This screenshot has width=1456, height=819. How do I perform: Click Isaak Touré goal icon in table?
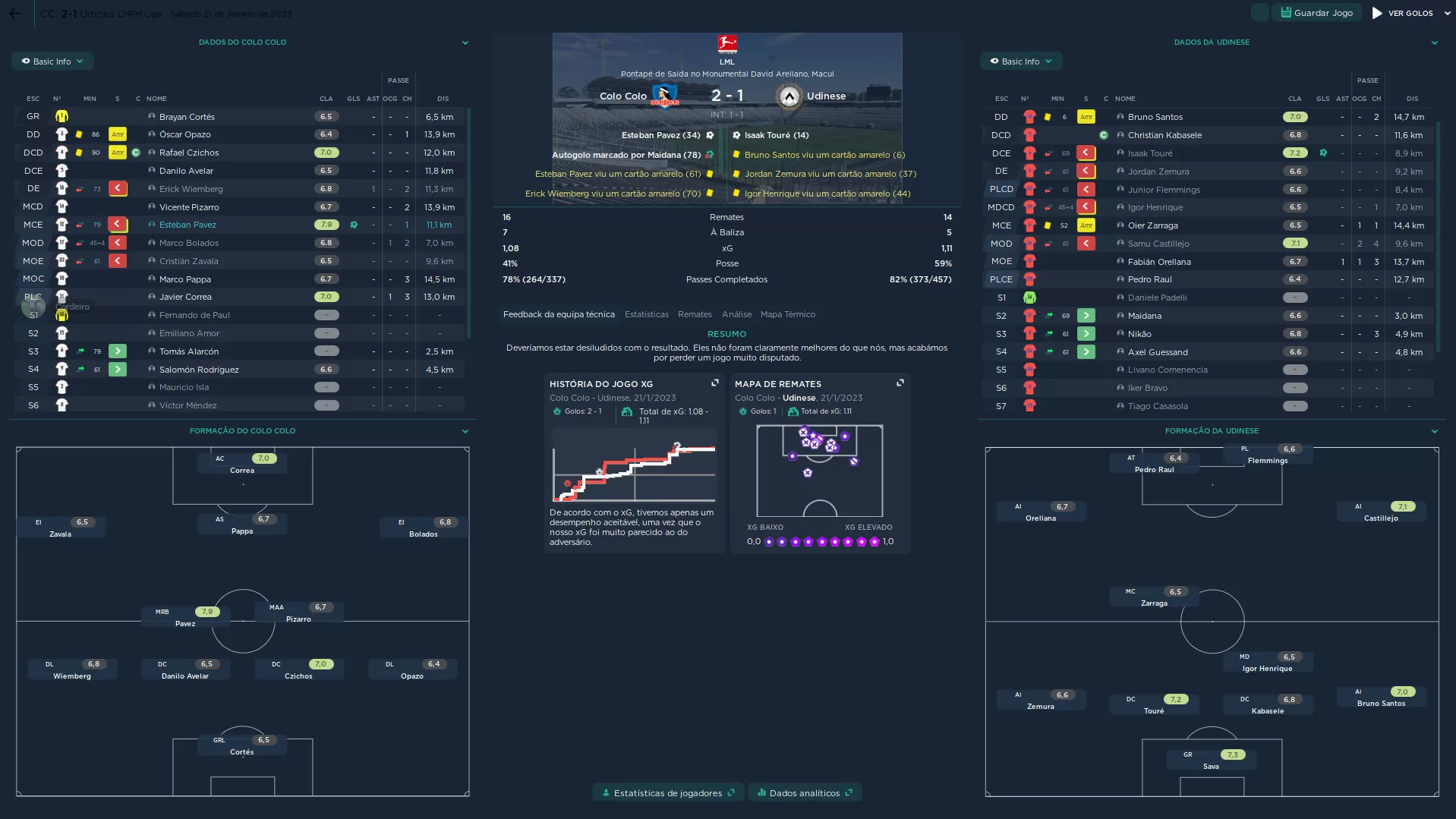[1323, 153]
